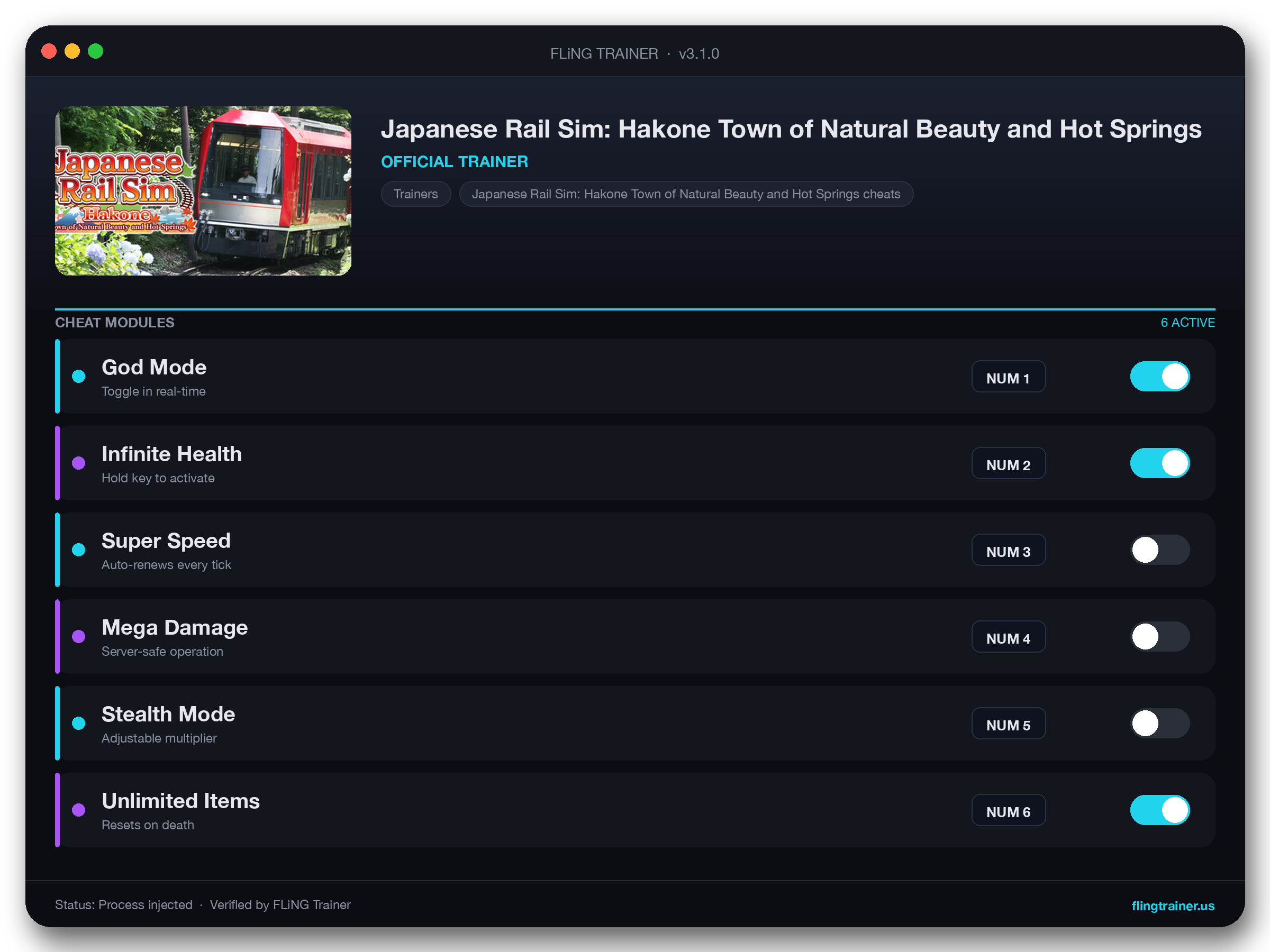Click the Japanese Rail Sim cover thumbnail
This screenshot has width=1270, height=952.
[x=203, y=190]
